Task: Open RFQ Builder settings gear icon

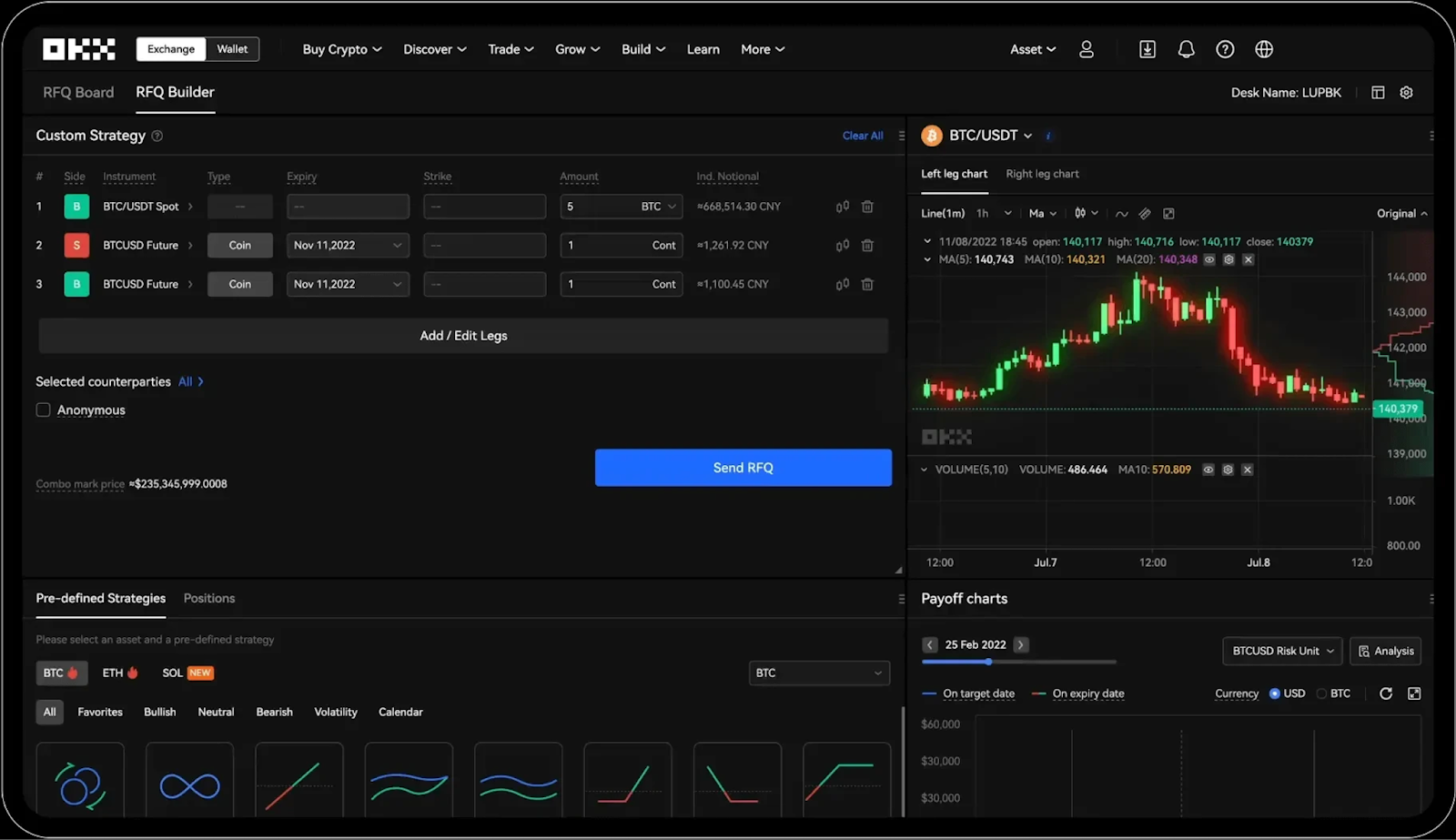Action: [1406, 92]
